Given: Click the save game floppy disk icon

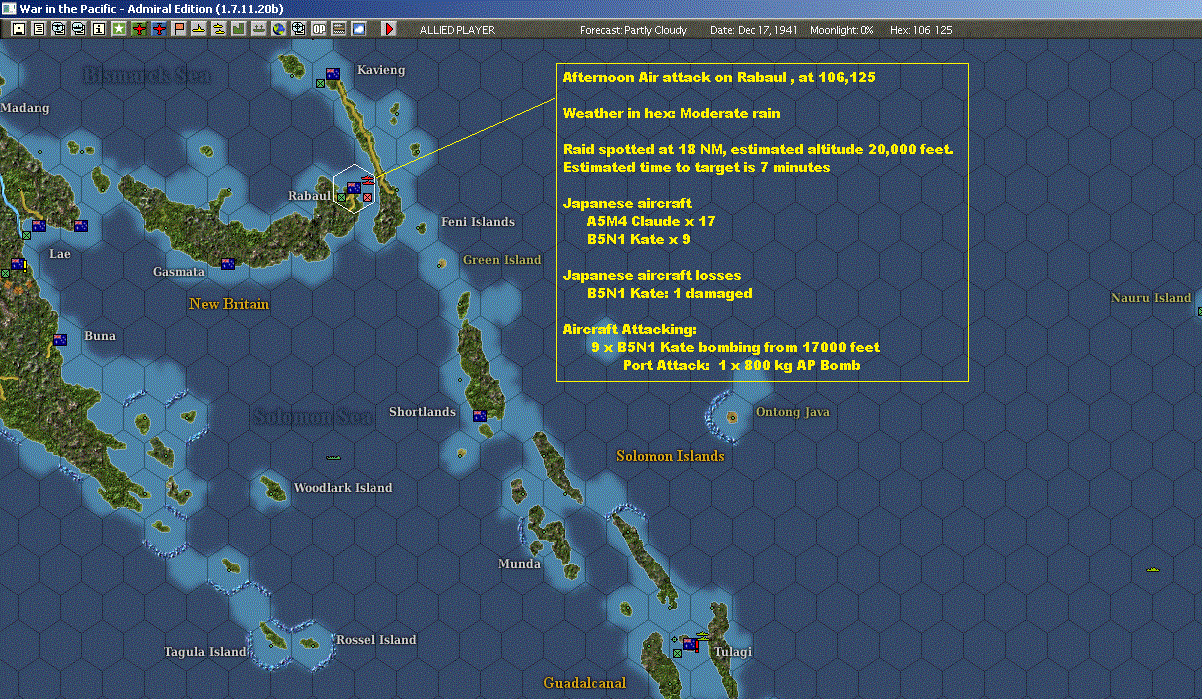Looking at the screenshot, I should [x=19, y=30].
